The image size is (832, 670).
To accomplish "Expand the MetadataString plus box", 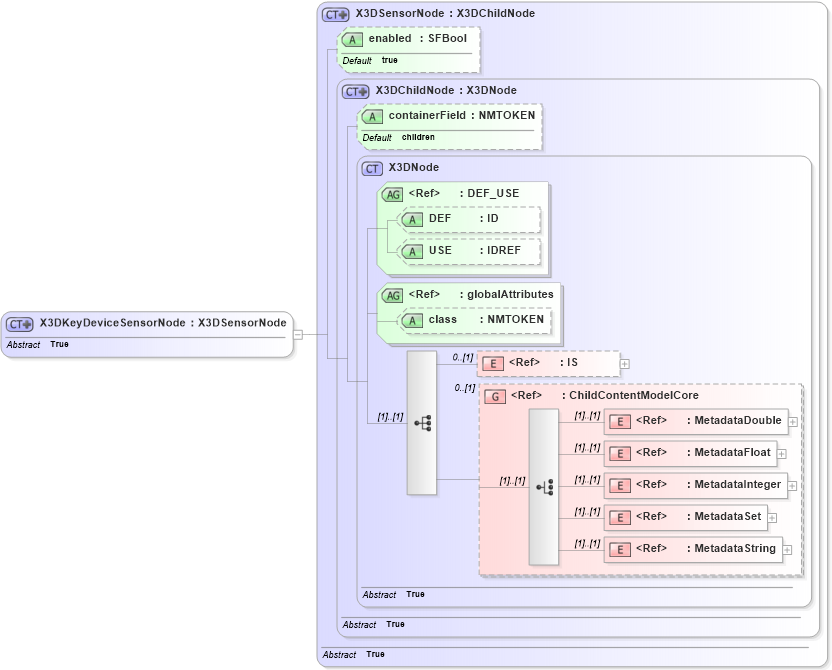I will [787, 550].
